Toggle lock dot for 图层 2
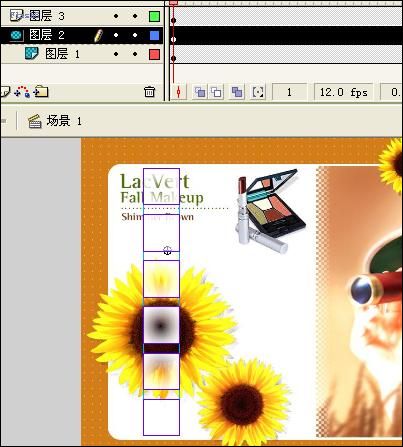403x447 pixels. click(135, 35)
